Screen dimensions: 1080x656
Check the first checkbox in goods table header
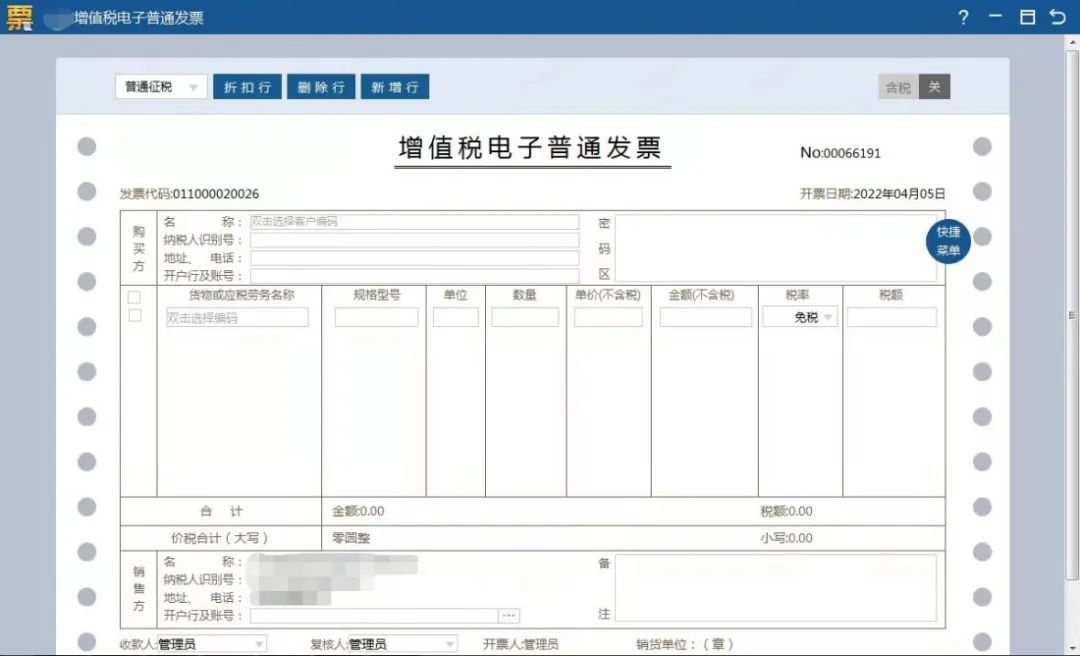(x=134, y=297)
